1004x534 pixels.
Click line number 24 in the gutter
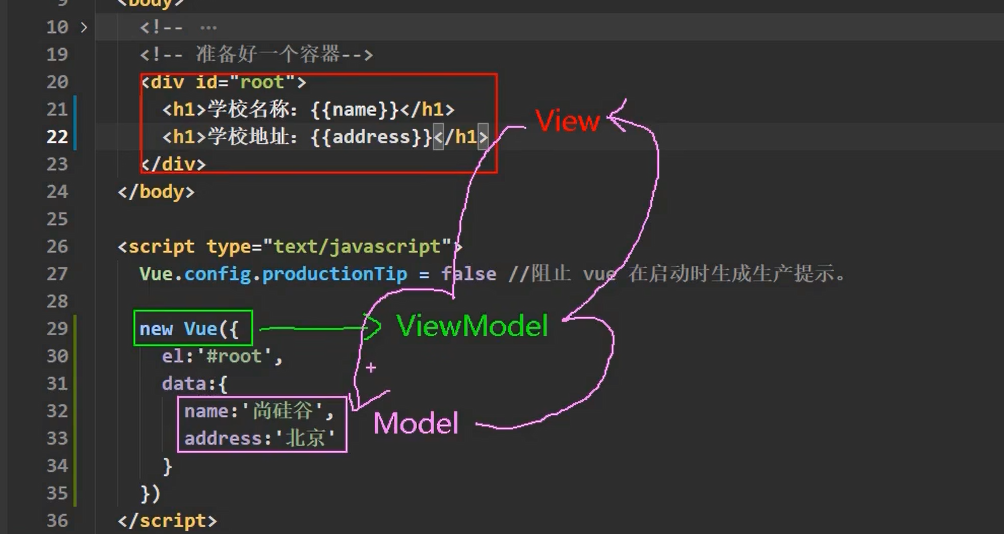pyautogui.click(x=57, y=191)
